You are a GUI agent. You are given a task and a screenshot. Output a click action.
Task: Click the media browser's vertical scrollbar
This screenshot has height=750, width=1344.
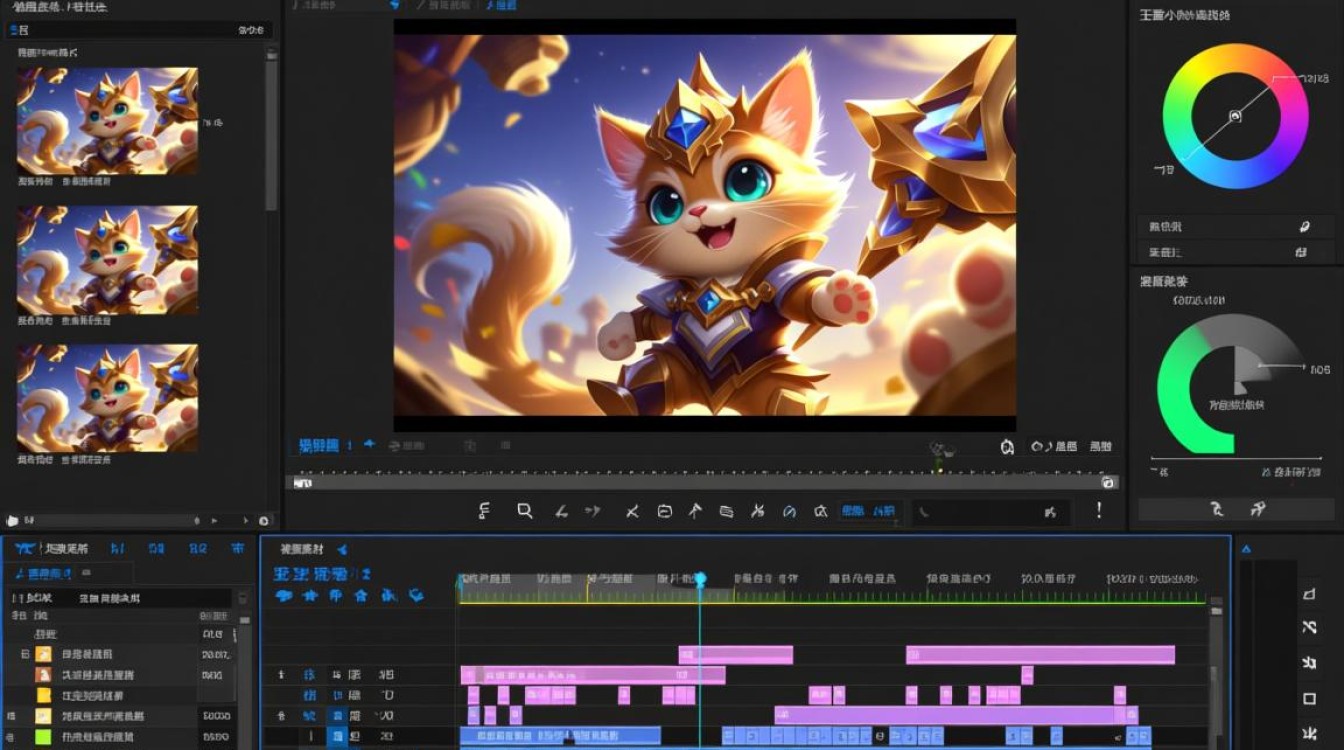[271, 130]
